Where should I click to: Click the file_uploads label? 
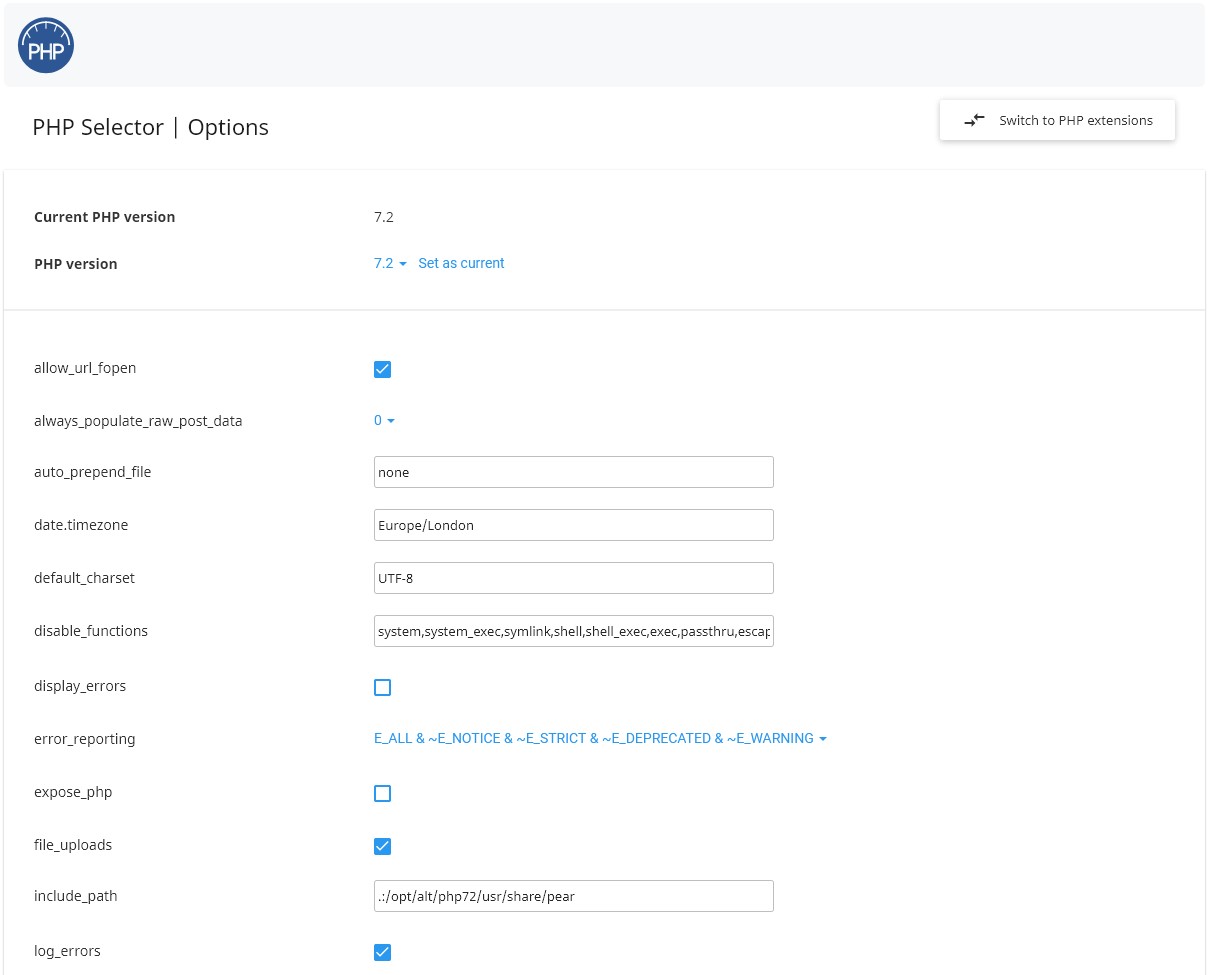point(73,845)
